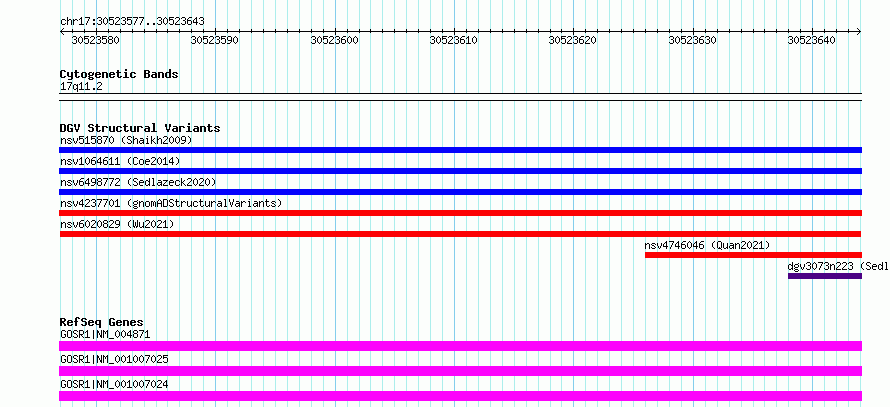Click the nsv6498772 (Sedlazeck2020) blue bar
The height and width of the screenshot is (407, 890).
(460, 192)
